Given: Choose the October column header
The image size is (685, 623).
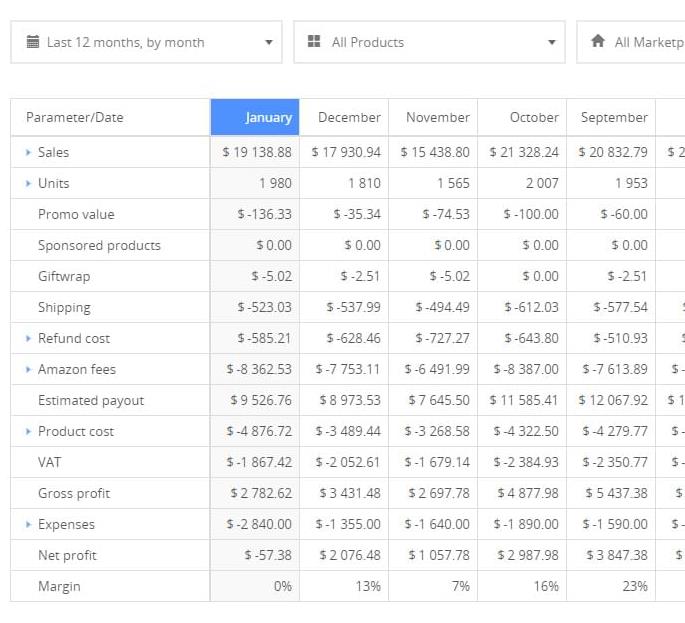Looking at the screenshot, I should pos(522,117).
